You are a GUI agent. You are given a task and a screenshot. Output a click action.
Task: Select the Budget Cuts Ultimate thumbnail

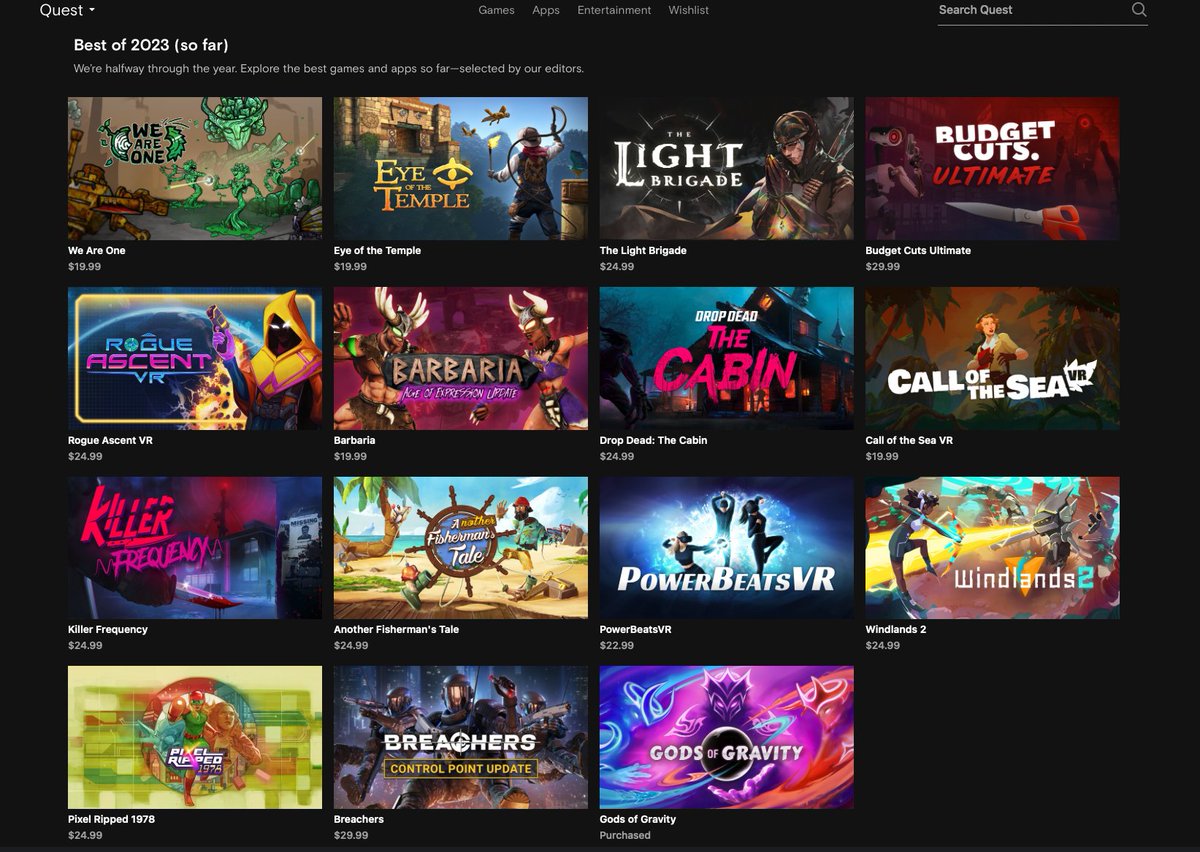point(991,167)
